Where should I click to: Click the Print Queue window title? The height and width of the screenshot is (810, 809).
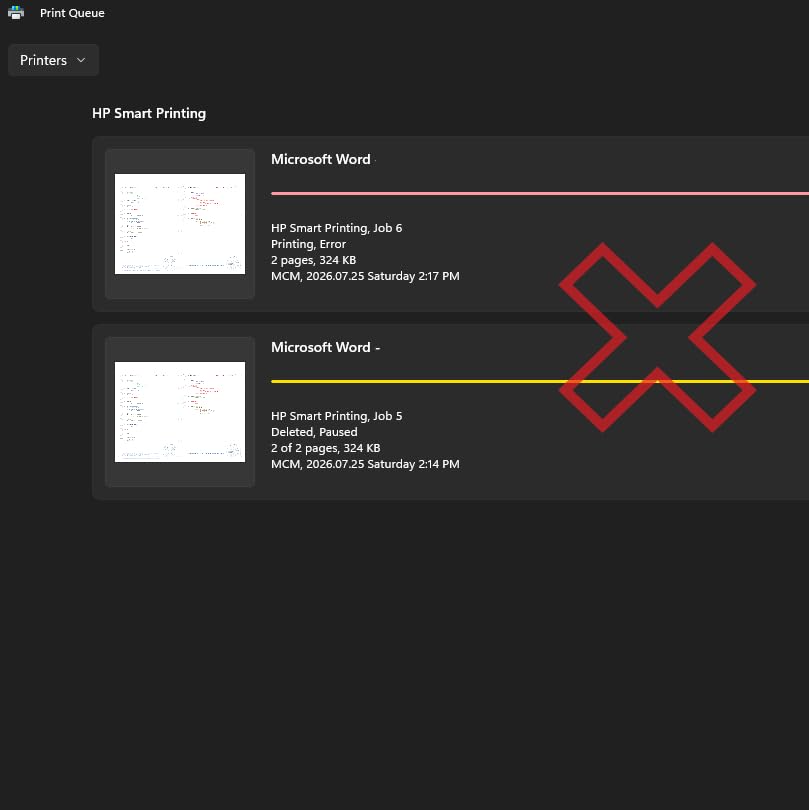click(x=72, y=13)
